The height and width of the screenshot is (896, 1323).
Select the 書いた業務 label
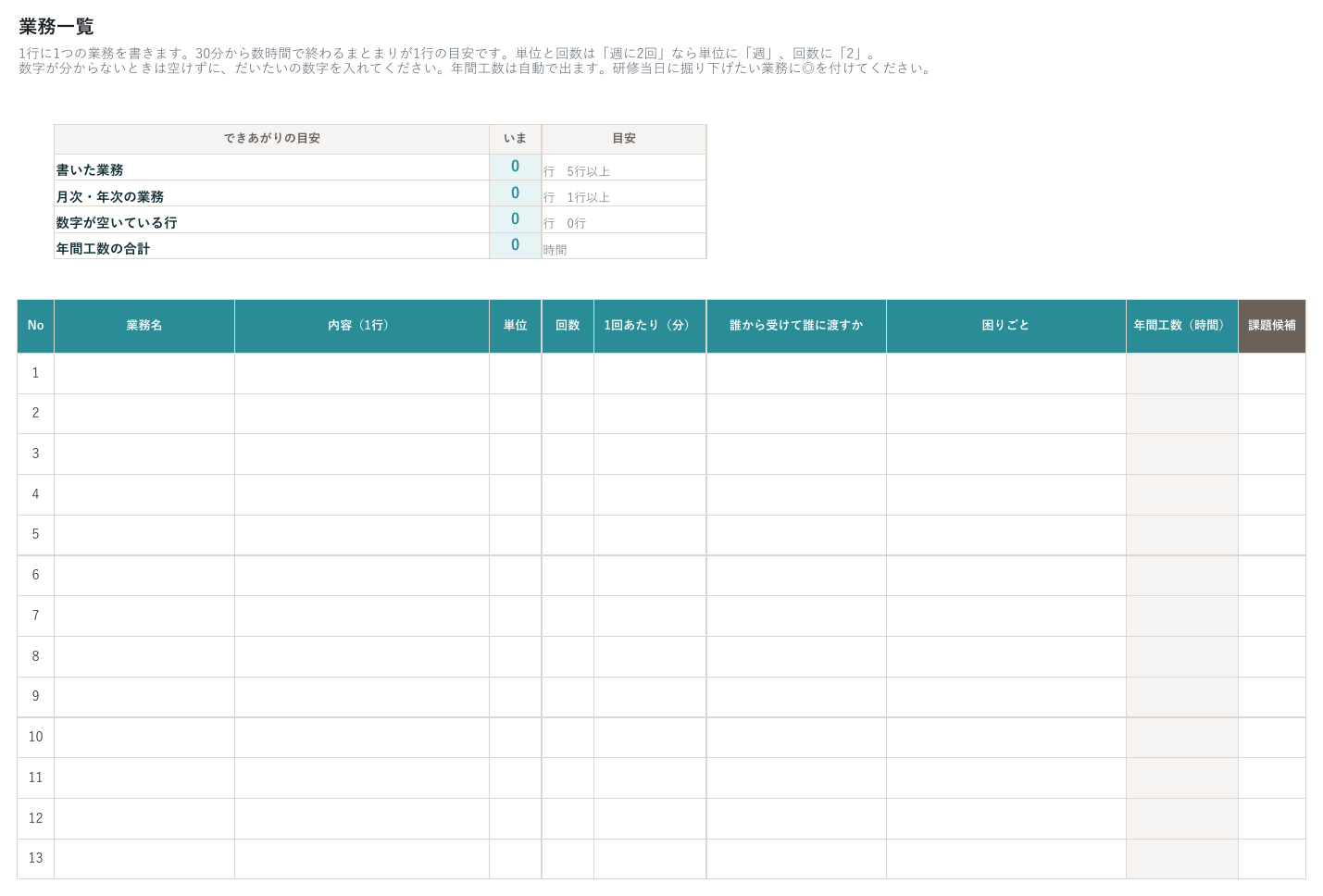coord(90,170)
